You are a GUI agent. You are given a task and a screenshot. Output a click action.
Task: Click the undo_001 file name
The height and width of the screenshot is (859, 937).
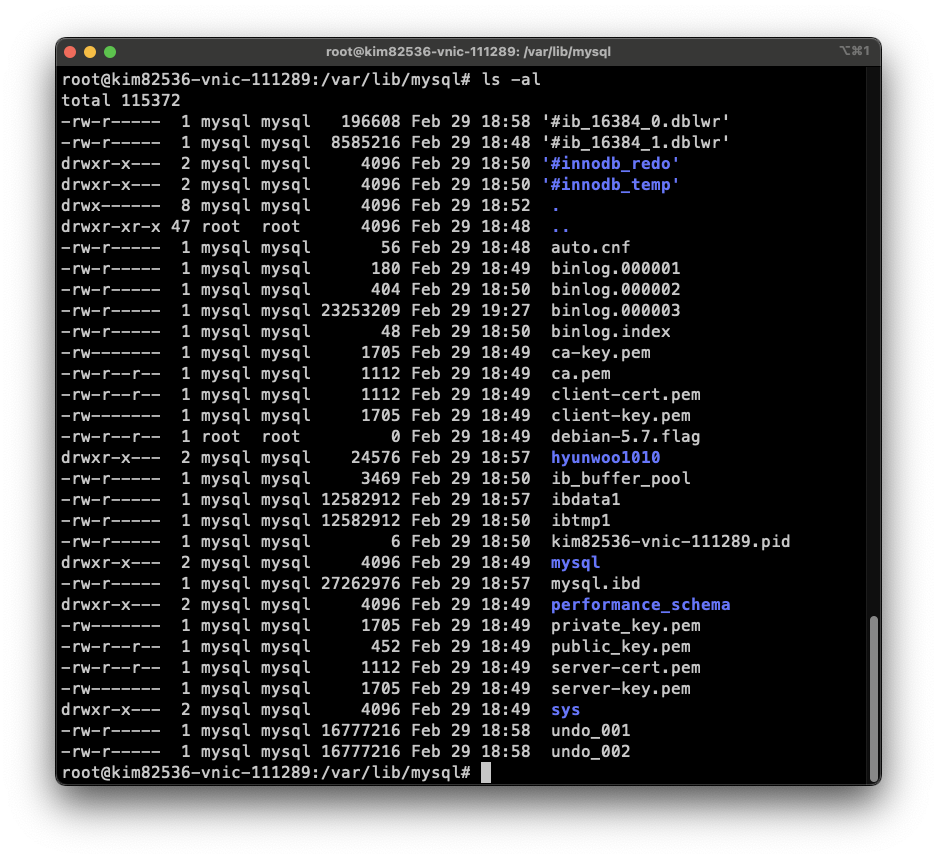(x=590, y=730)
